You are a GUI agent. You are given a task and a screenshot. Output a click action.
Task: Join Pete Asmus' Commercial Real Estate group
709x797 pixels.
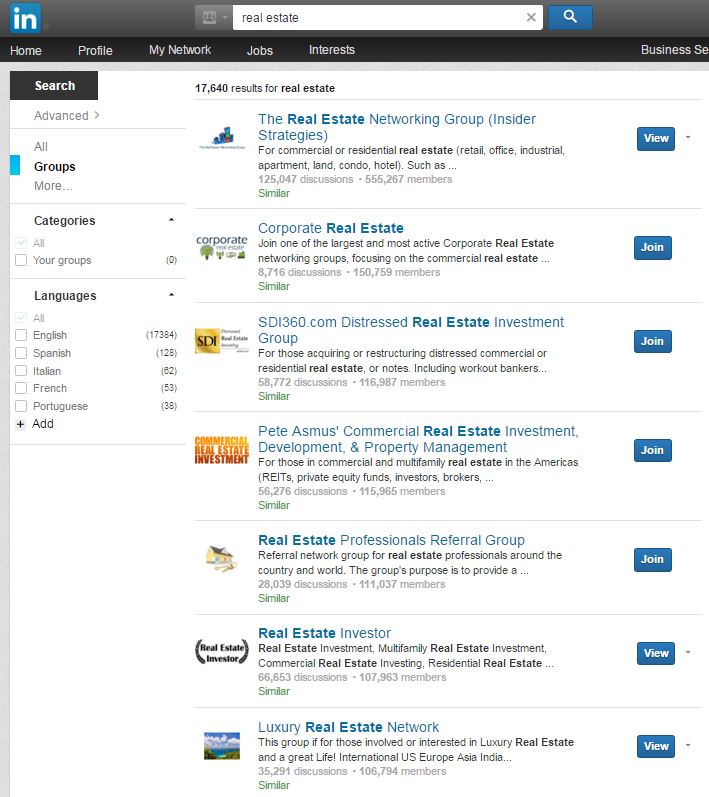pos(652,450)
